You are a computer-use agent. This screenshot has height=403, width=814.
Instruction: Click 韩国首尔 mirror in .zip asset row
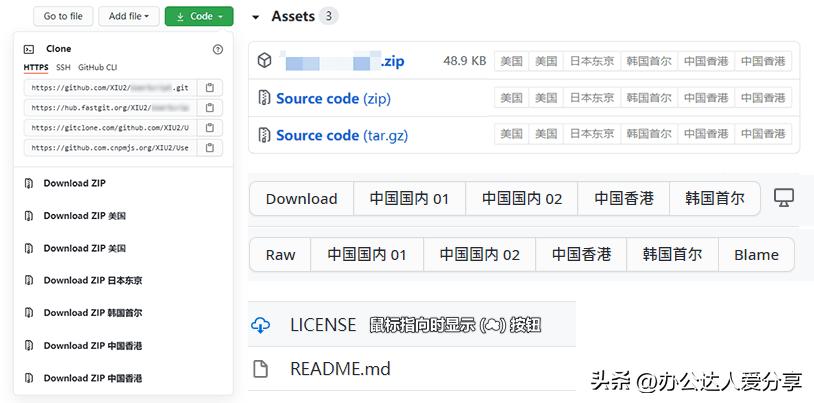click(649, 61)
